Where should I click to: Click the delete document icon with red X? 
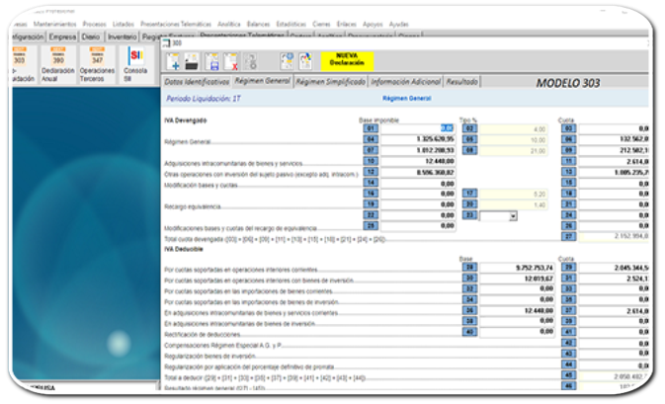(231, 61)
